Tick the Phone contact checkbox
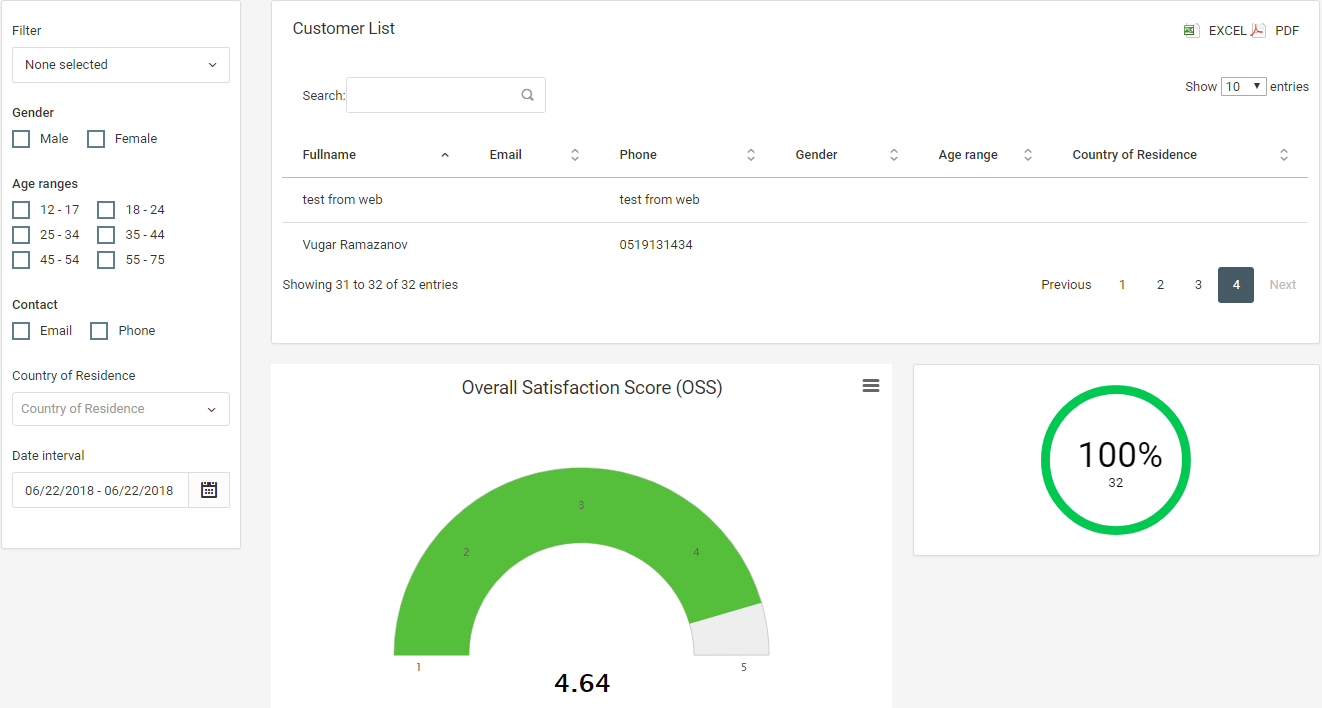1322x708 pixels. (99, 331)
